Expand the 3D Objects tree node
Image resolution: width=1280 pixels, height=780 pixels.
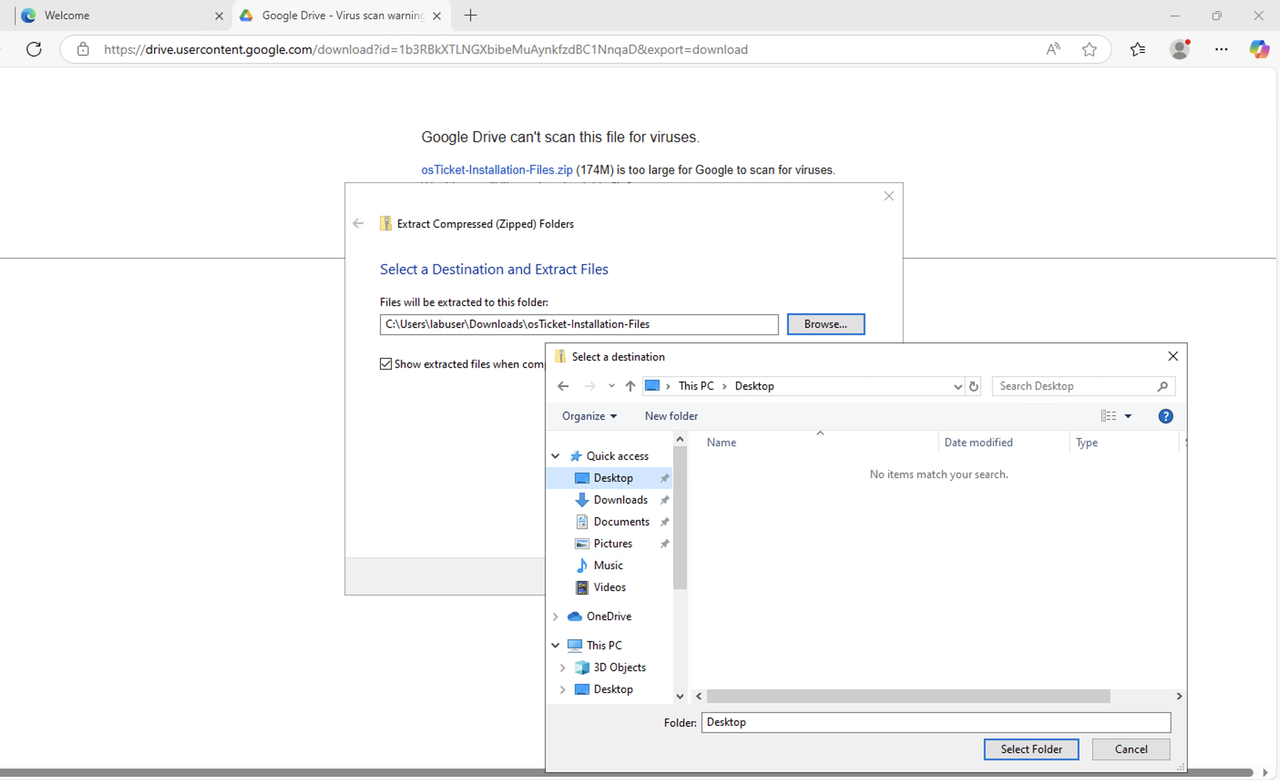point(563,668)
